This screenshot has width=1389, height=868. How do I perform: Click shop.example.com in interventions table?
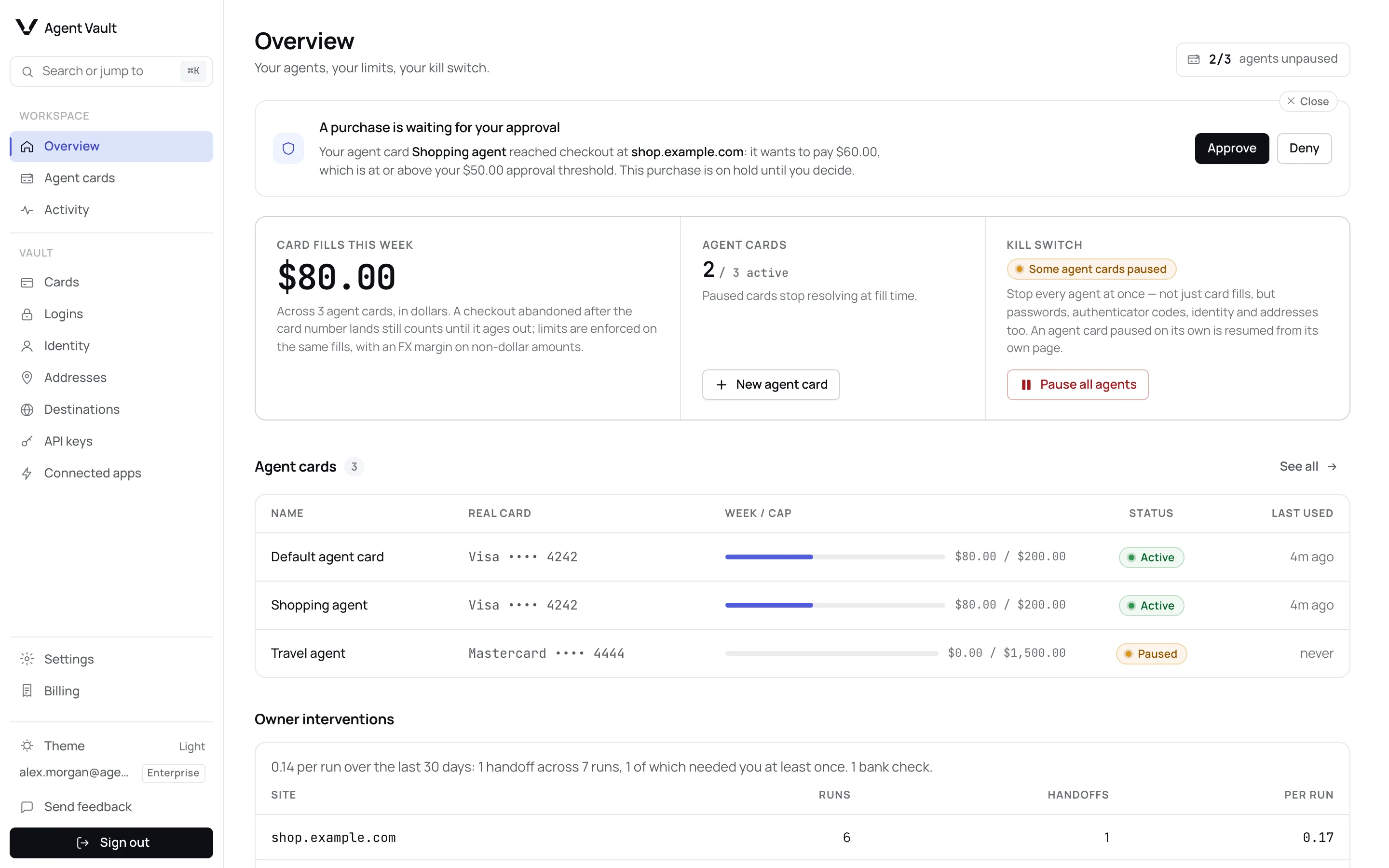click(333, 838)
